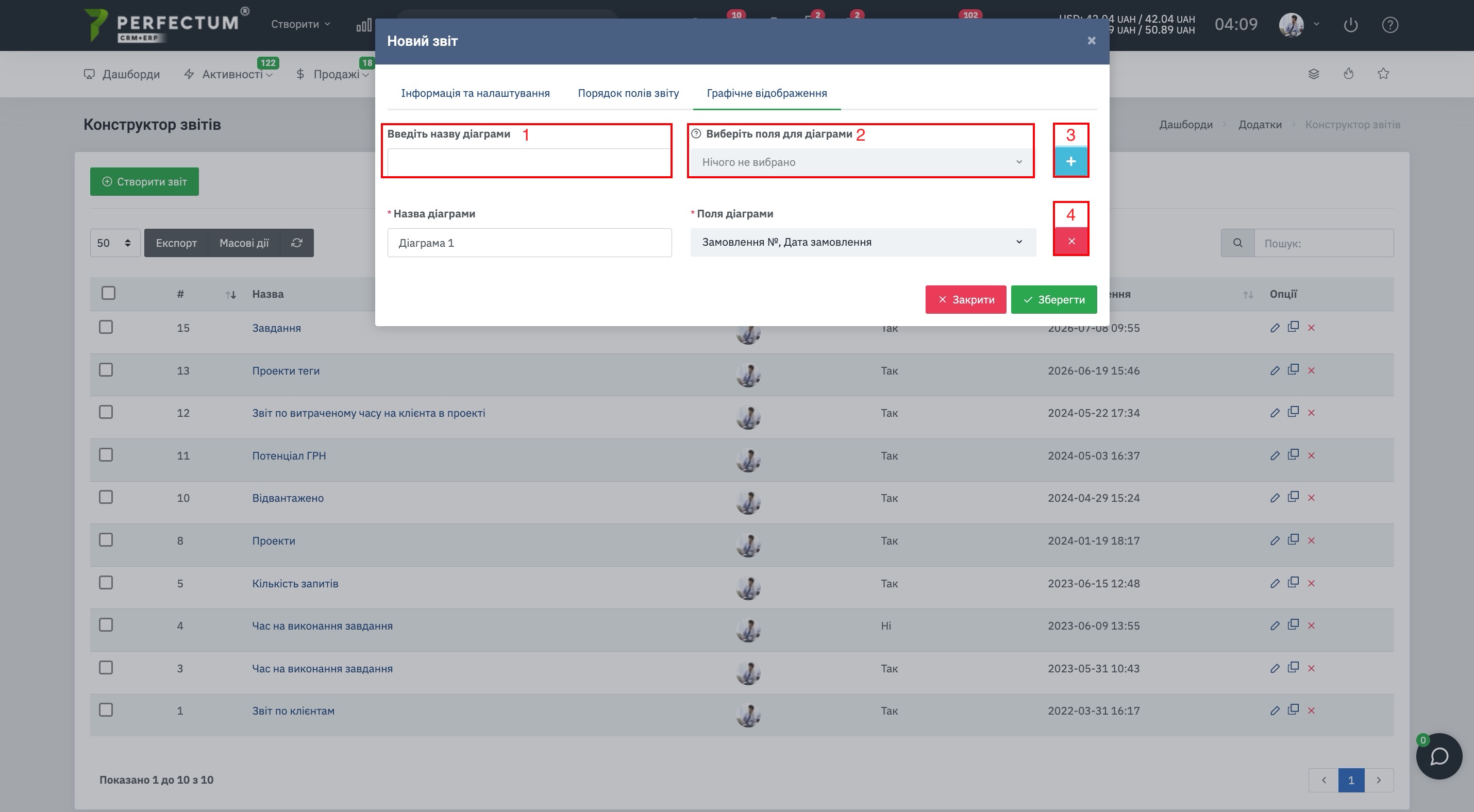The height and width of the screenshot is (812, 1474).
Task: Switch to Порядок полів звіту tab
Action: (x=628, y=93)
